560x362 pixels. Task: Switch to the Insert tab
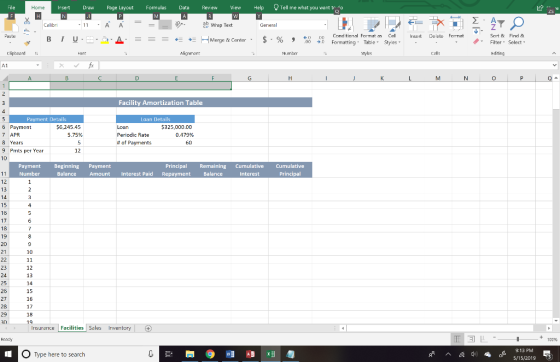pyautogui.click(x=64, y=7)
